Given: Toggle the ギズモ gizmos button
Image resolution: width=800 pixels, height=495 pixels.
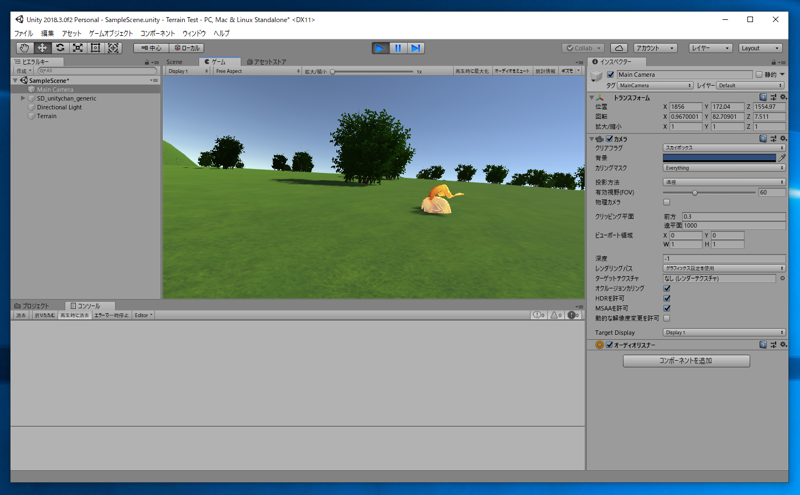Looking at the screenshot, I should click(x=567, y=71).
